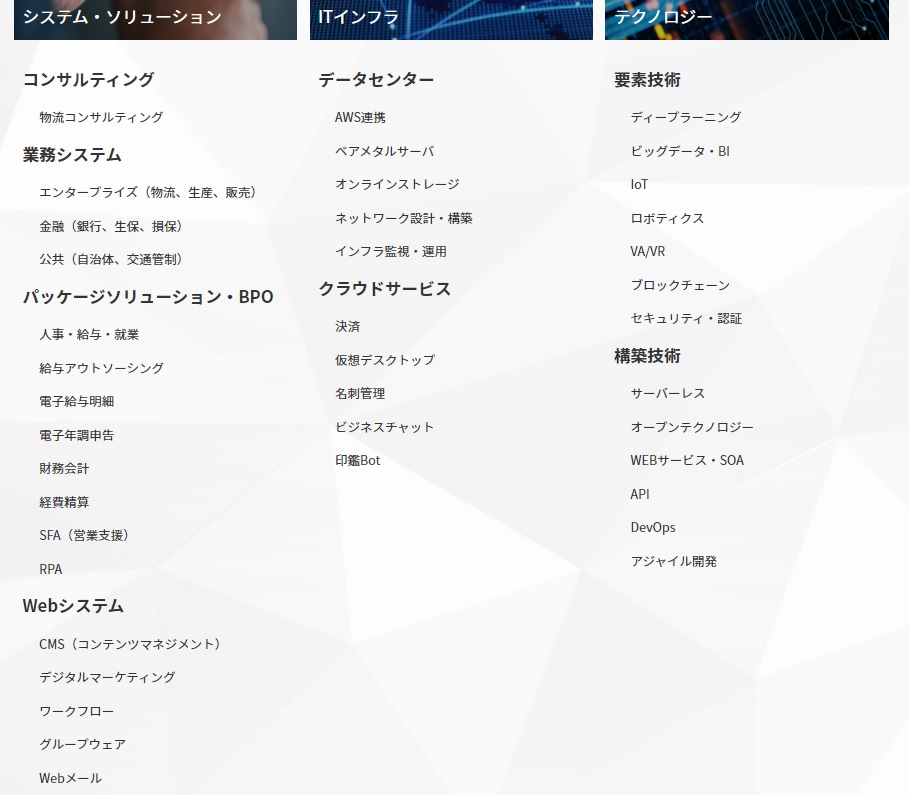This screenshot has width=909, height=795.
Task: Open 金融(銀行、生保、損保) link
Action: (x=111, y=226)
